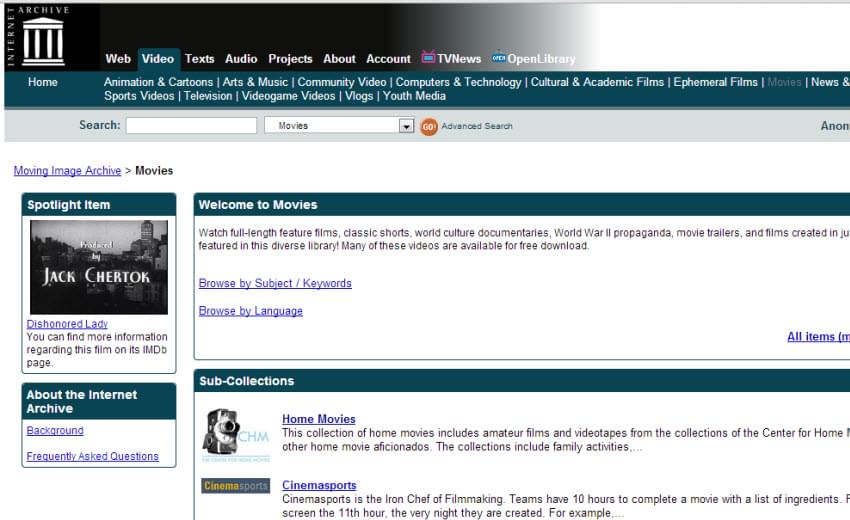Click the OpenLibrary icon
The height and width of the screenshot is (520, 850).
click(x=499, y=57)
